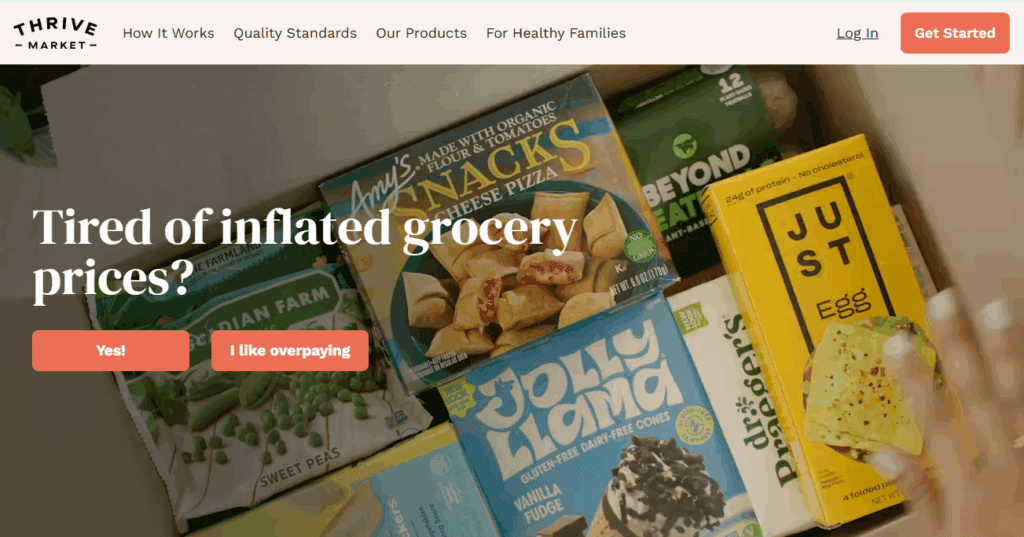1024x537 pixels.
Task: Go to Our Products
Action: click(x=421, y=33)
